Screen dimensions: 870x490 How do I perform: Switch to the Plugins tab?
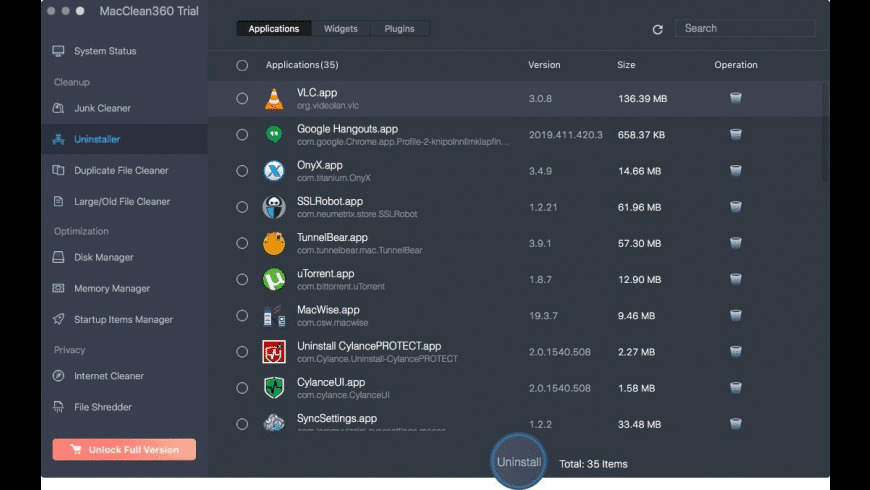click(x=400, y=29)
